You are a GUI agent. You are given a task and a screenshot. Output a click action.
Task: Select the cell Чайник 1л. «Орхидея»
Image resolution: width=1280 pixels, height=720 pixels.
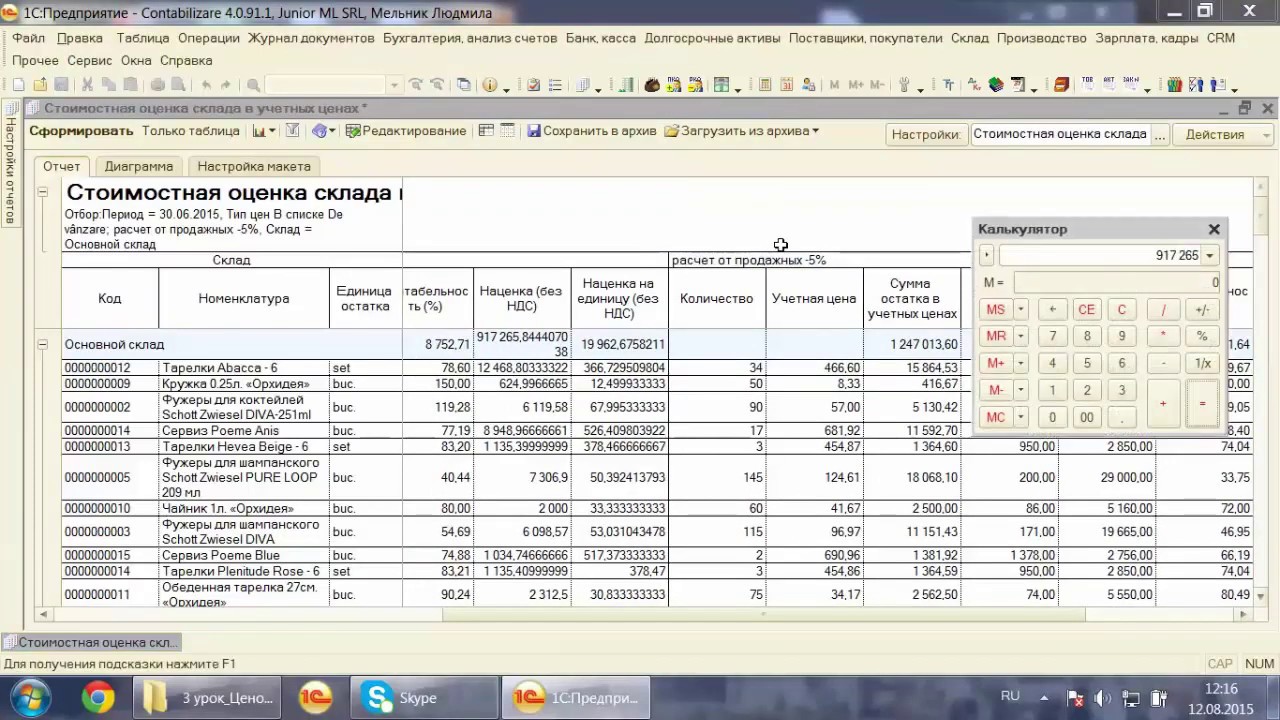(x=244, y=509)
